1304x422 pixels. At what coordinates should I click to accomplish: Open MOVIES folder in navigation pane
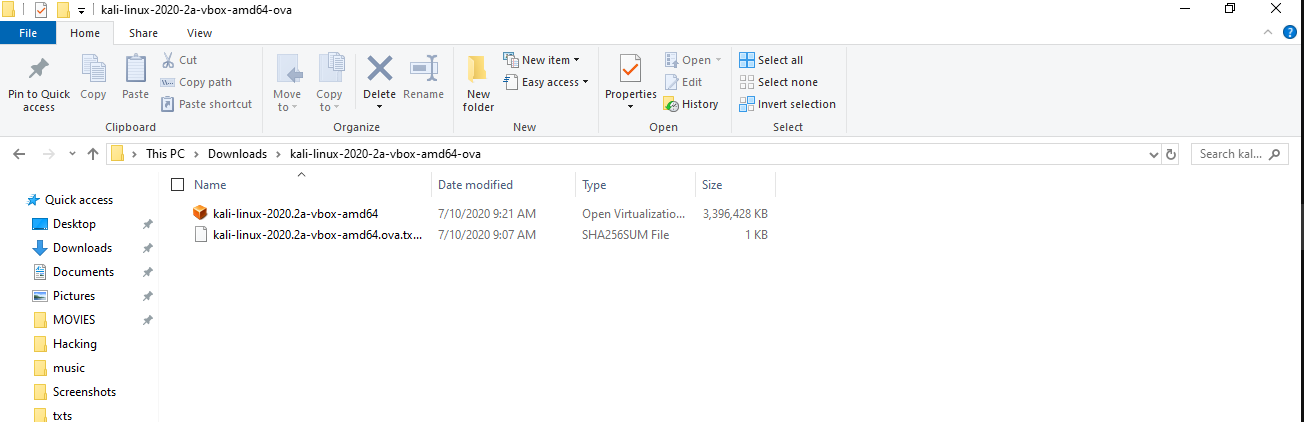pos(74,320)
